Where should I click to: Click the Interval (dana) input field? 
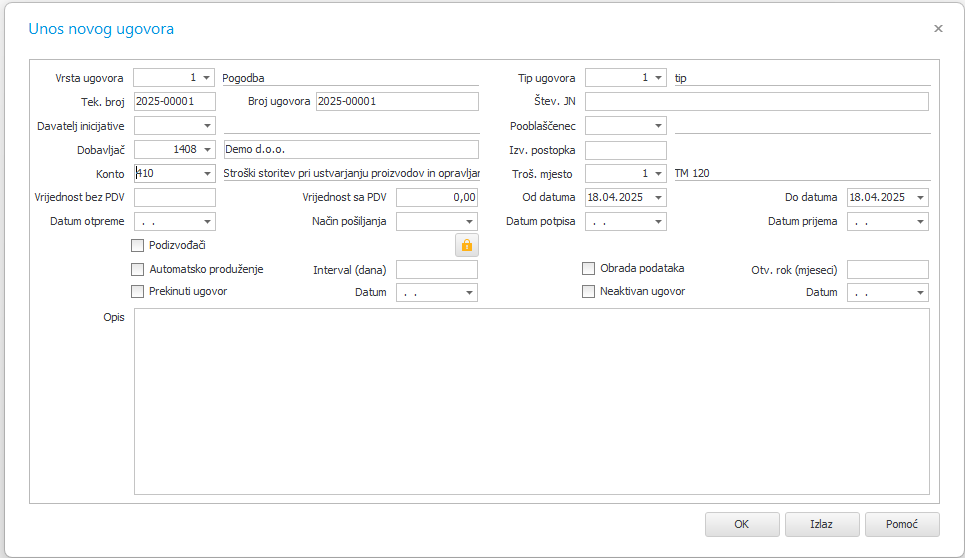436,269
